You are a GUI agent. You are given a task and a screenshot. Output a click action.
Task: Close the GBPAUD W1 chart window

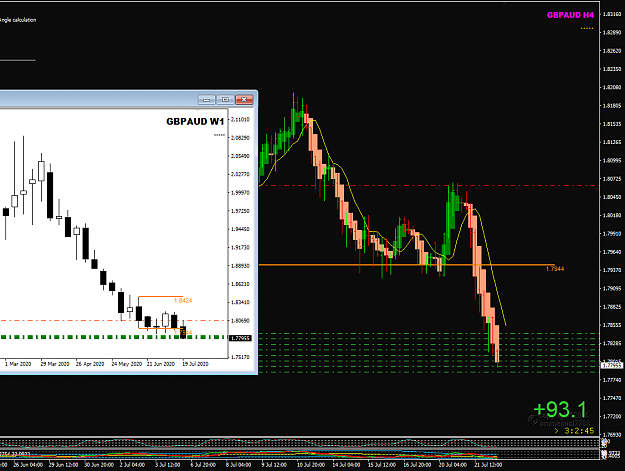244,100
